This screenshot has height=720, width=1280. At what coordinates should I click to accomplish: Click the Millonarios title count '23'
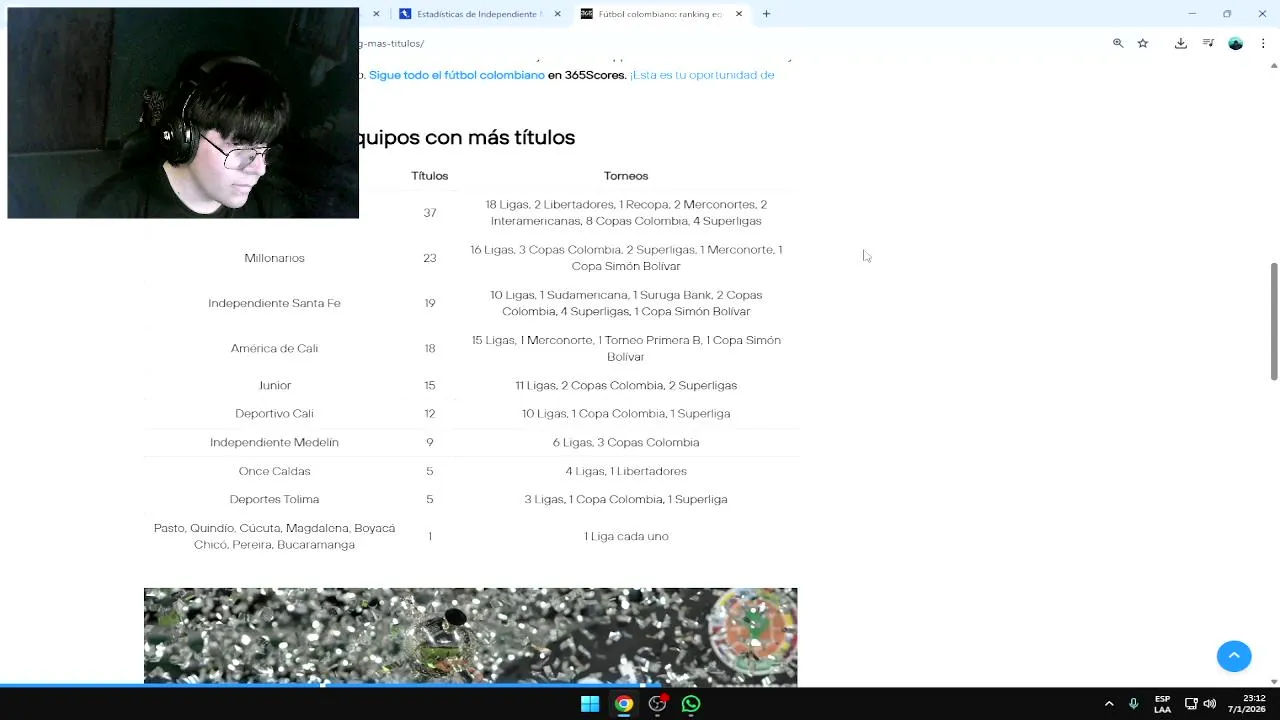click(x=430, y=258)
